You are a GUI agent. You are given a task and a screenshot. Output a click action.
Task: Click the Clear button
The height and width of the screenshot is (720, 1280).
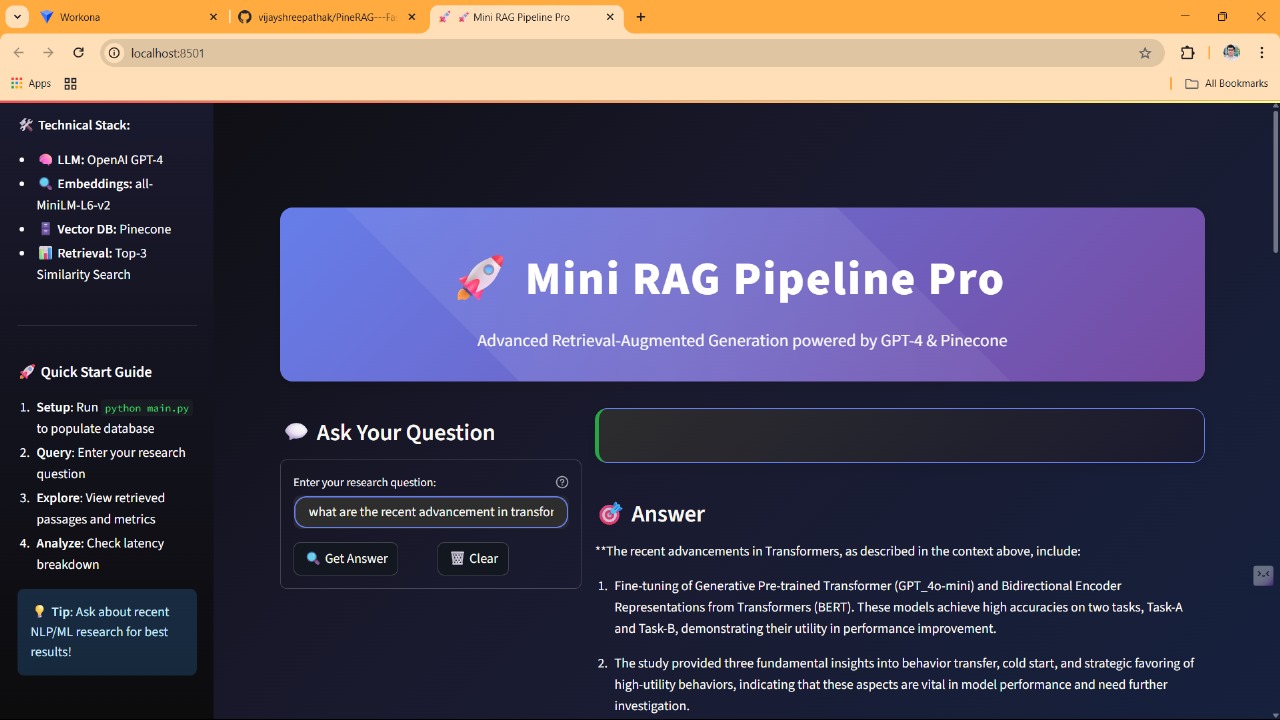473,559
